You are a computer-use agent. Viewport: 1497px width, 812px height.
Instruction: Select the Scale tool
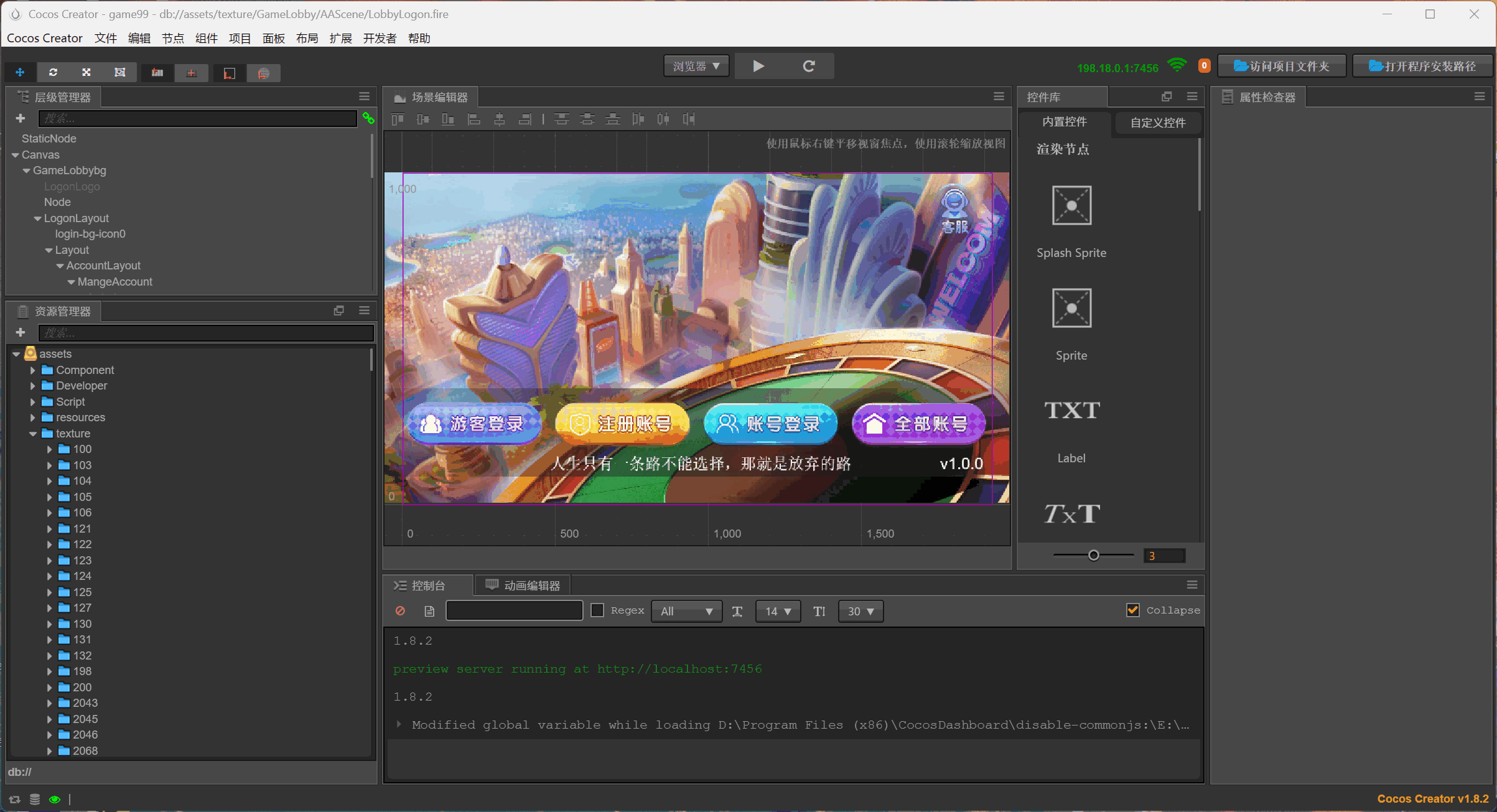[86, 72]
